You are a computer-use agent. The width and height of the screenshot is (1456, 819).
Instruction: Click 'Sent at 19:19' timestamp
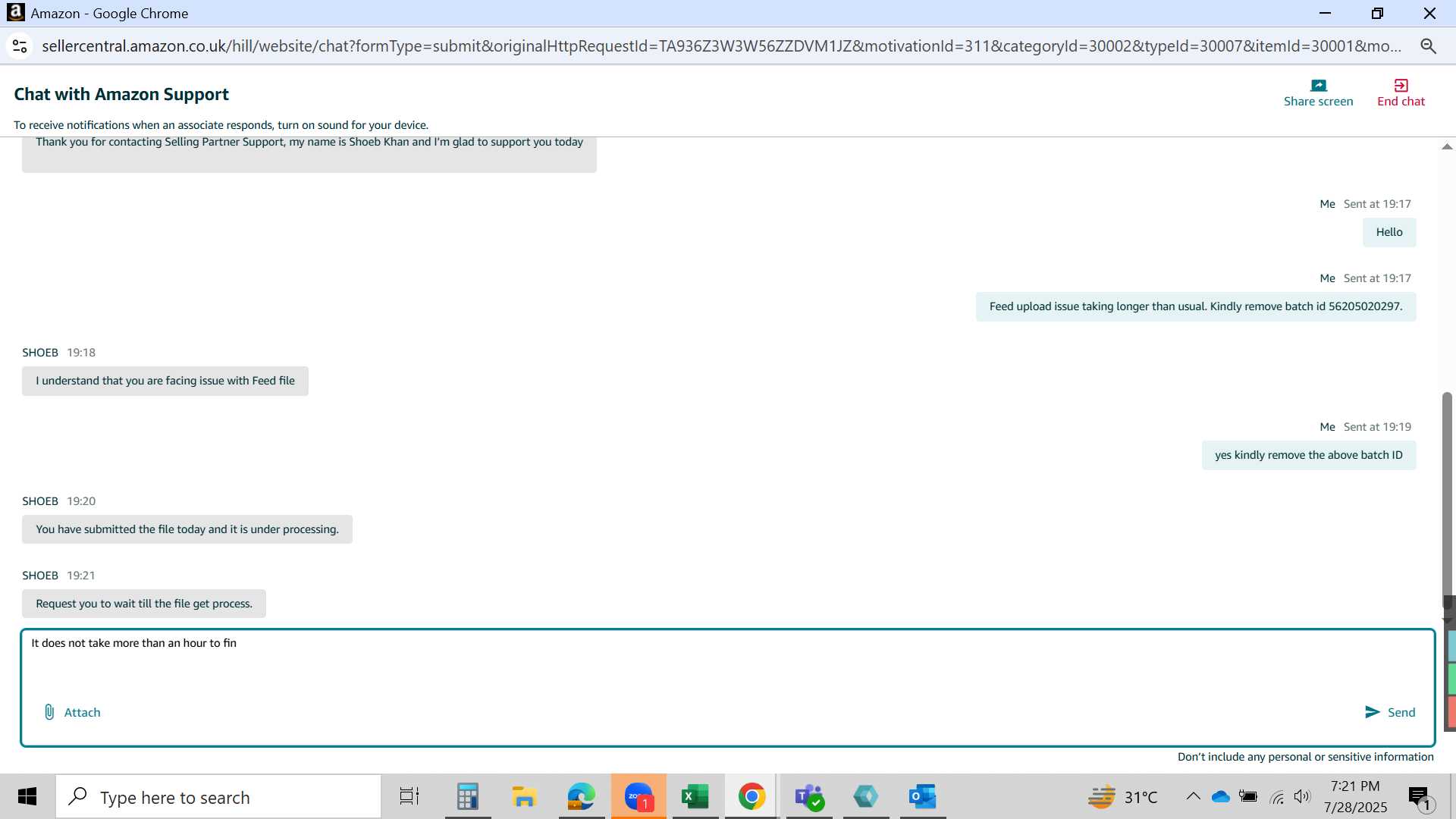tap(1377, 427)
